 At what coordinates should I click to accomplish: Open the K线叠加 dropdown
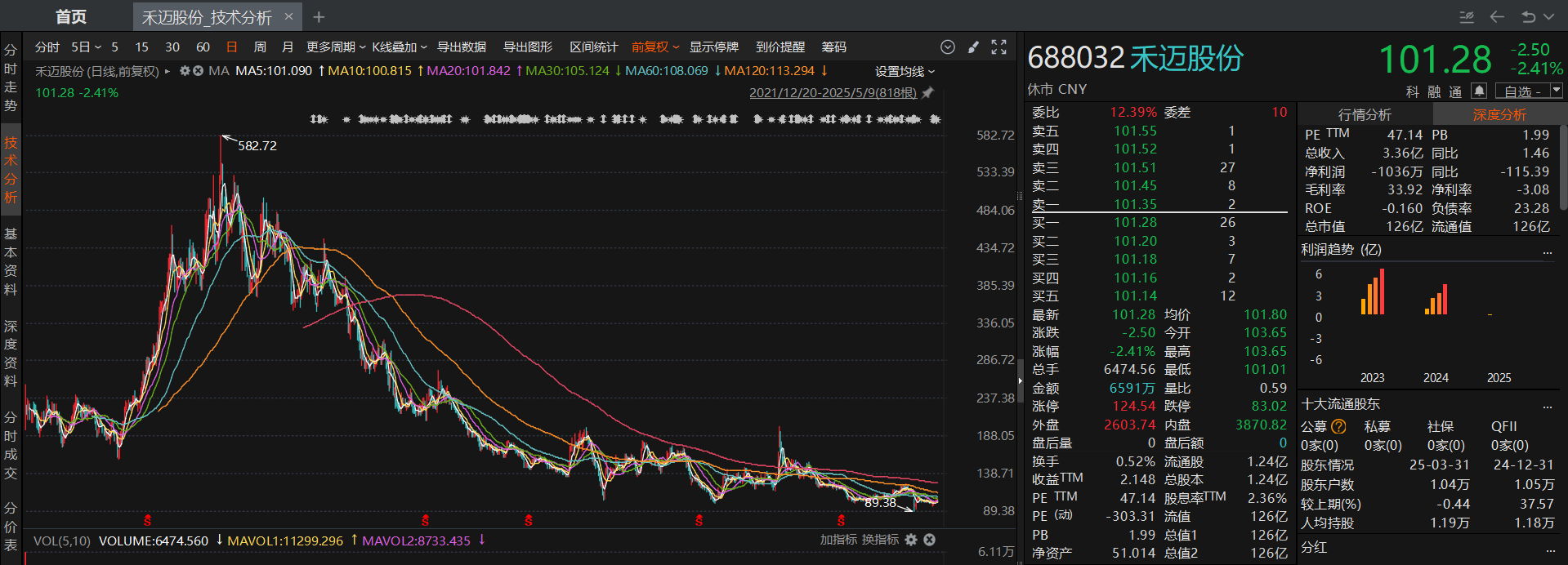click(x=400, y=47)
